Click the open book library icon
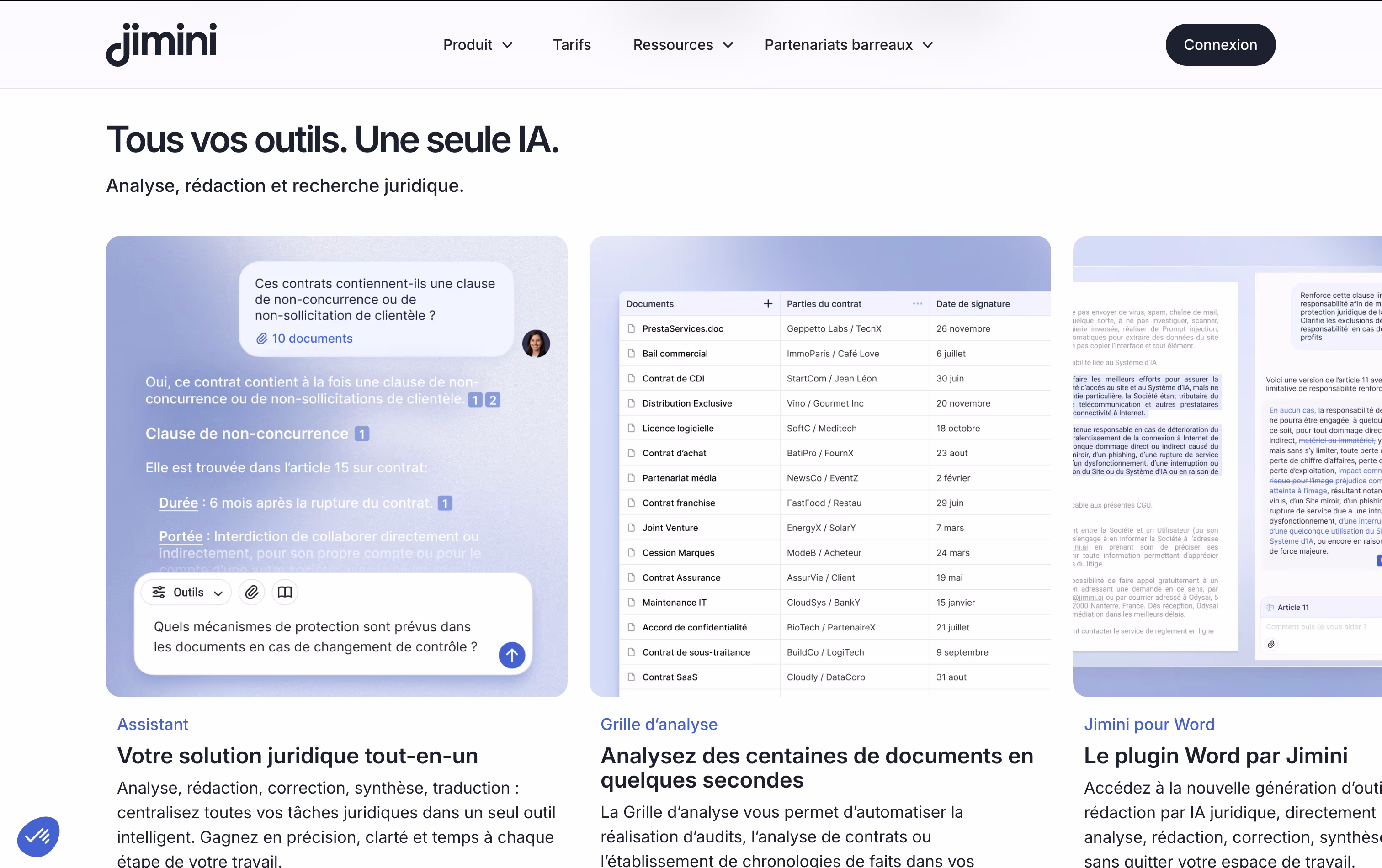The height and width of the screenshot is (868, 1382). click(x=285, y=592)
